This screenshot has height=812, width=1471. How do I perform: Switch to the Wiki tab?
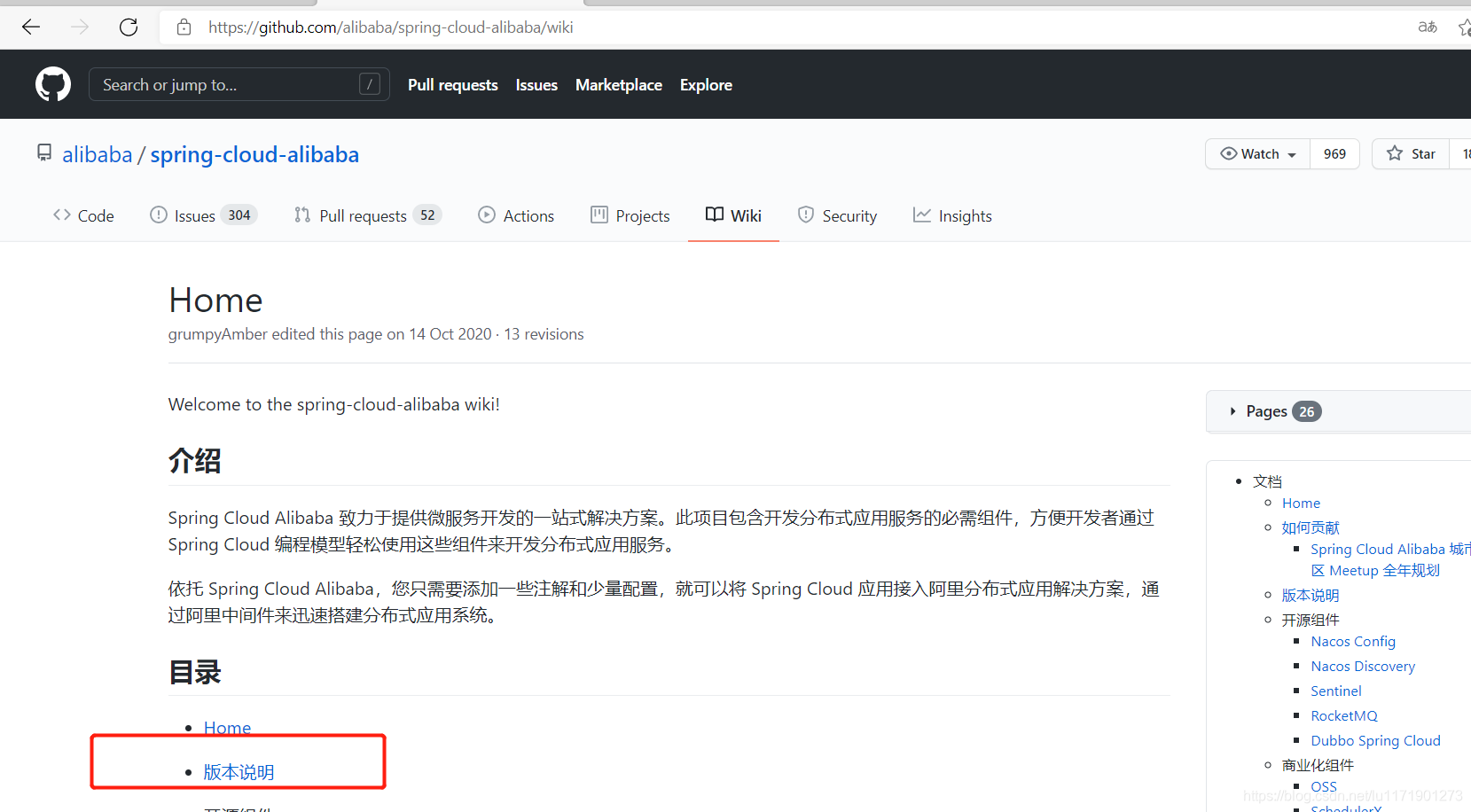coord(733,215)
